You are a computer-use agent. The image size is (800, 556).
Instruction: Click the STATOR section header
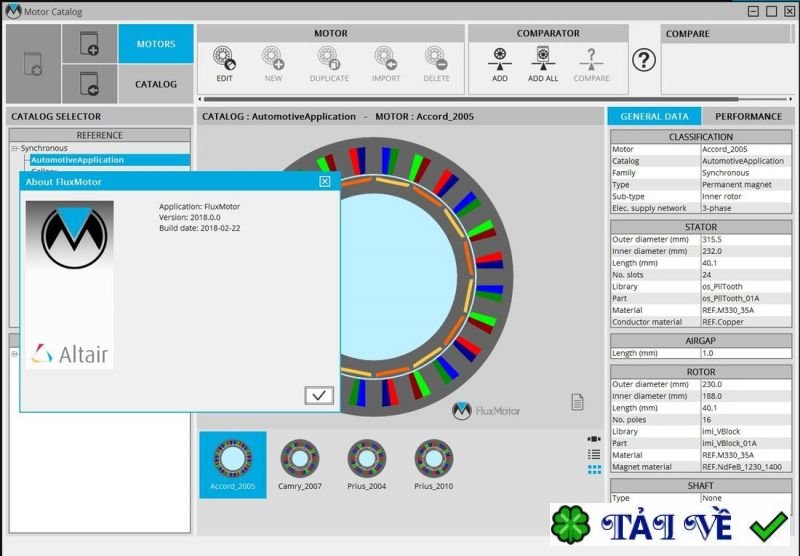[x=701, y=227]
